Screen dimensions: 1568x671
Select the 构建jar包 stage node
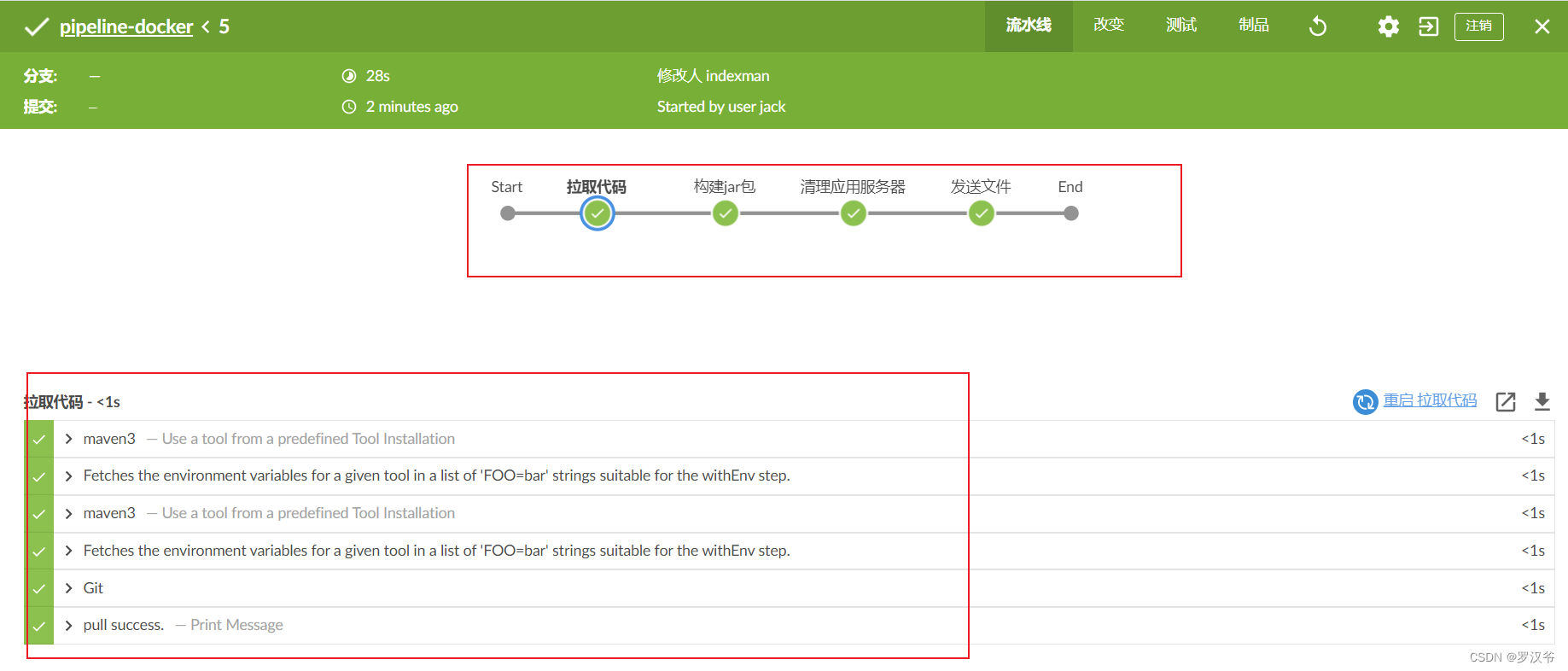[726, 213]
